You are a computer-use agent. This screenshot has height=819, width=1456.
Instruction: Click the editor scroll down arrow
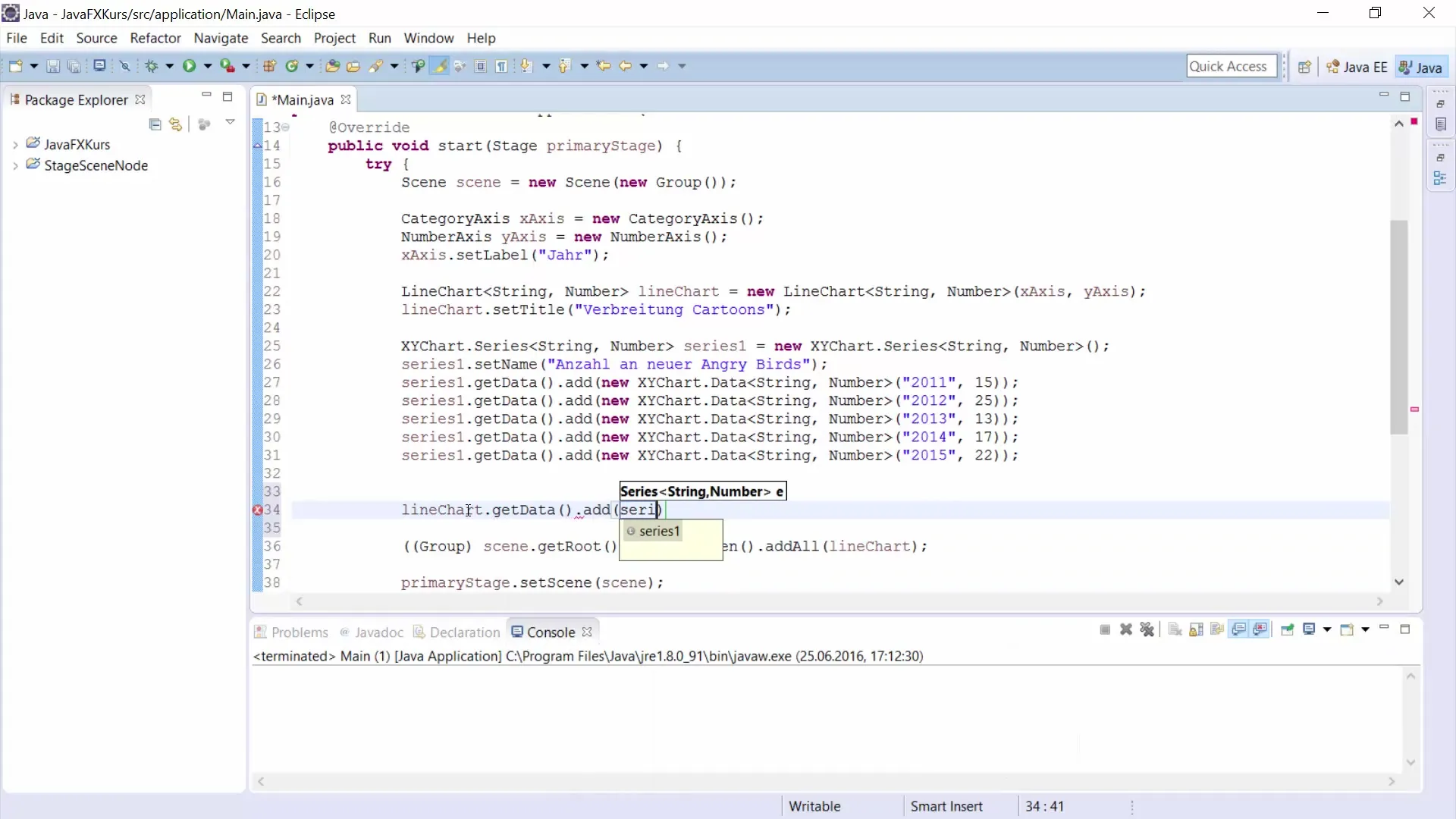(1399, 582)
